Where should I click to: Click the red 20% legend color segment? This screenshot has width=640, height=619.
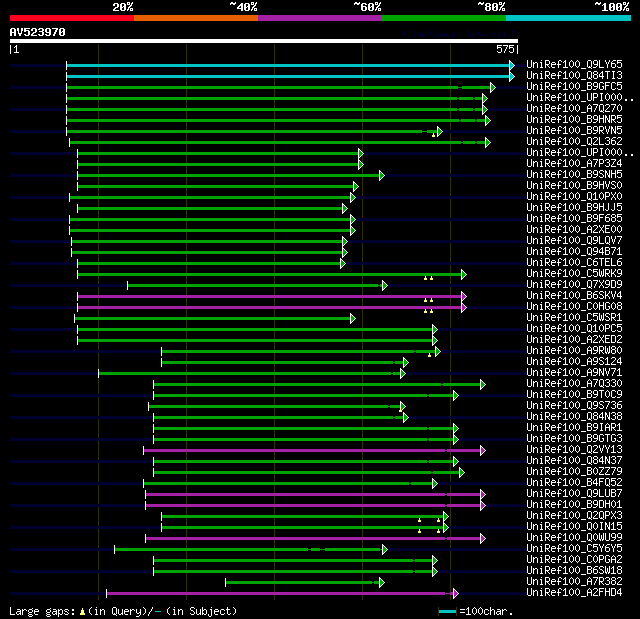point(72,18)
